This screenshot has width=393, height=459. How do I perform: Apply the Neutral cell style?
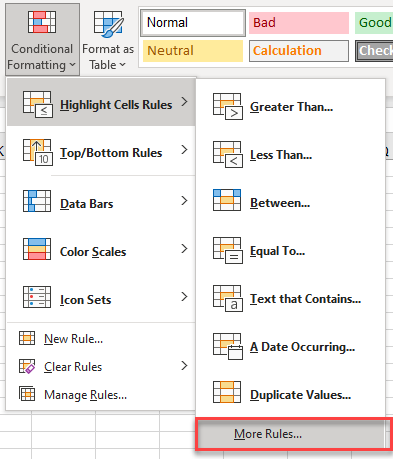coord(193,51)
